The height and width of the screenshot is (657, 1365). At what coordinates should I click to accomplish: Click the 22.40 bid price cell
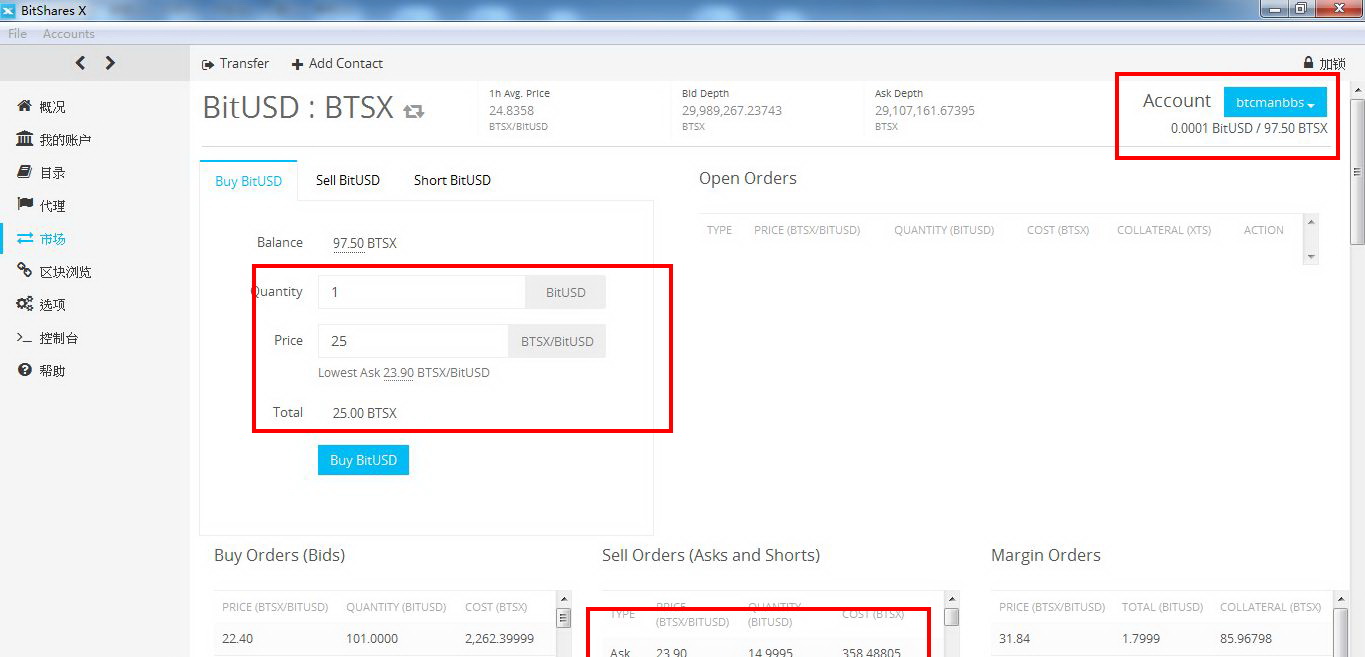(238, 638)
